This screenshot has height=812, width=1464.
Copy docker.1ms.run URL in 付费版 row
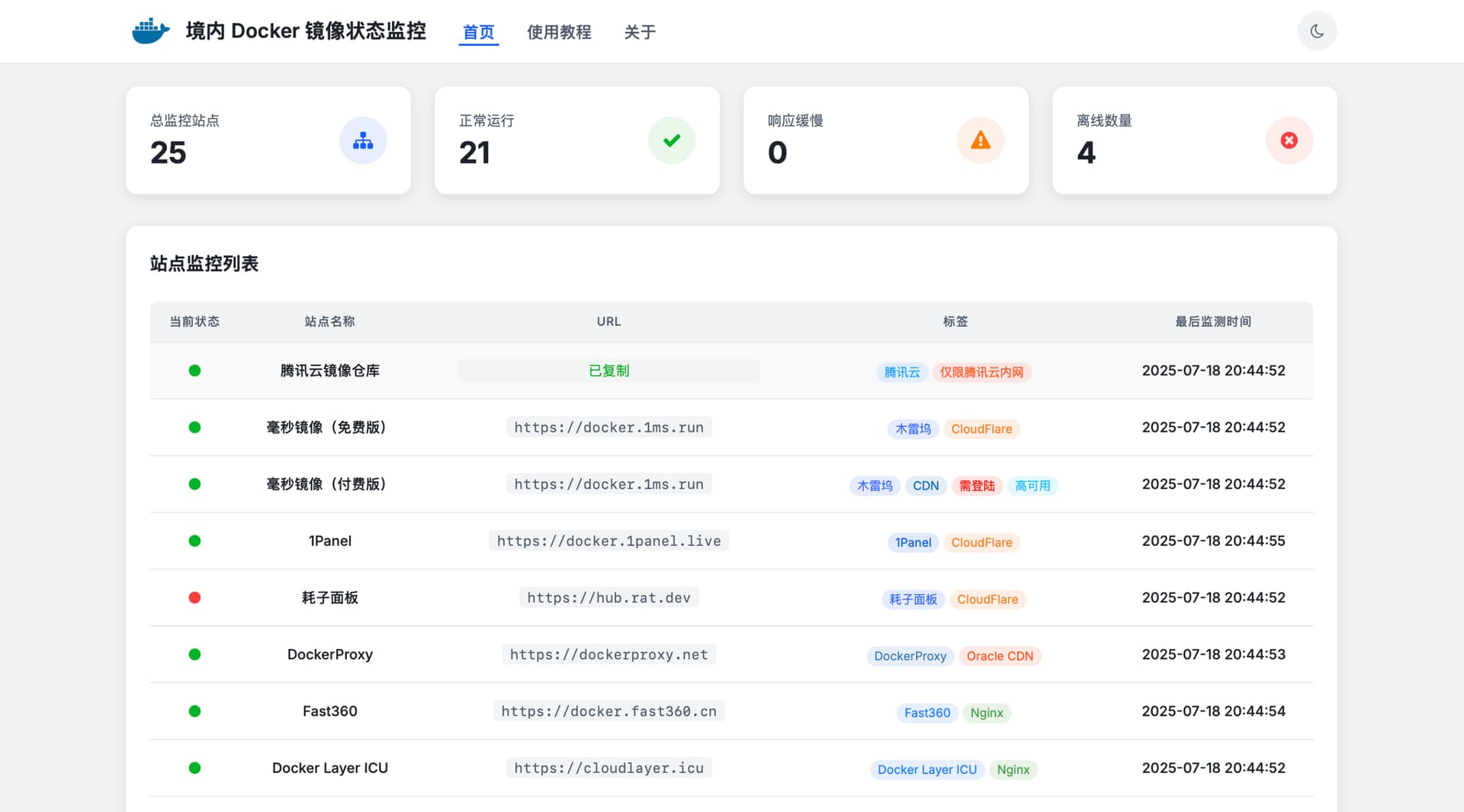point(609,484)
